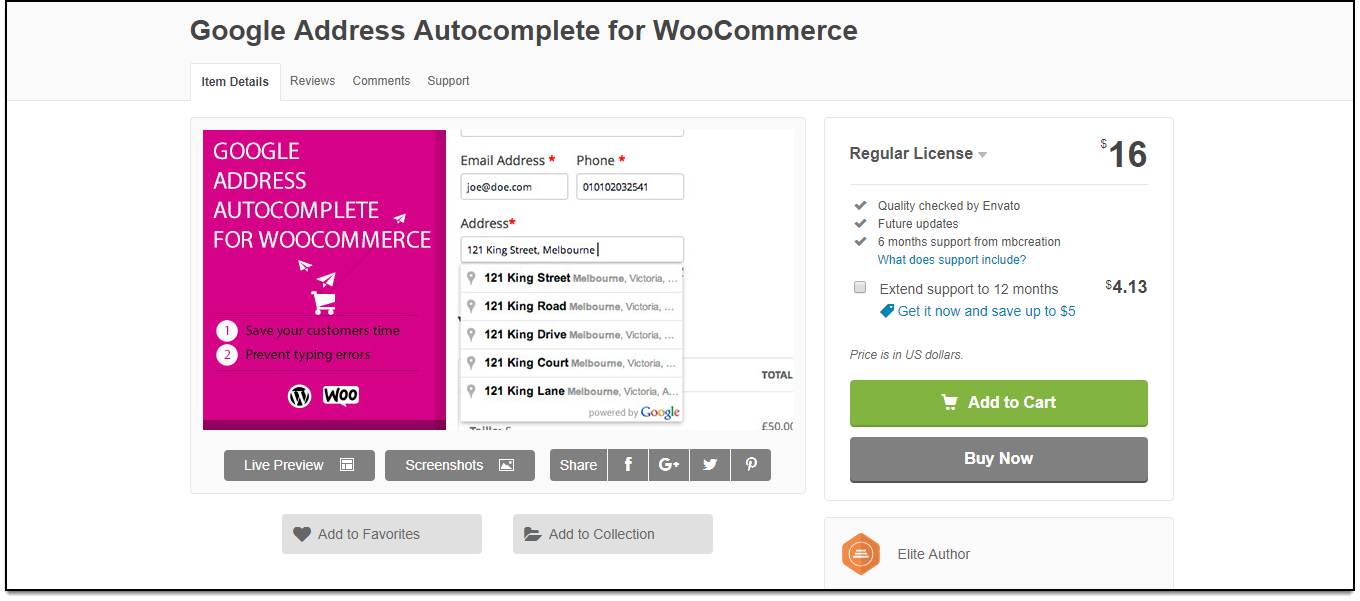Screen dimensions: 1360x601
Task: Click 'Get it now and save up to $5'
Action: [987, 311]
